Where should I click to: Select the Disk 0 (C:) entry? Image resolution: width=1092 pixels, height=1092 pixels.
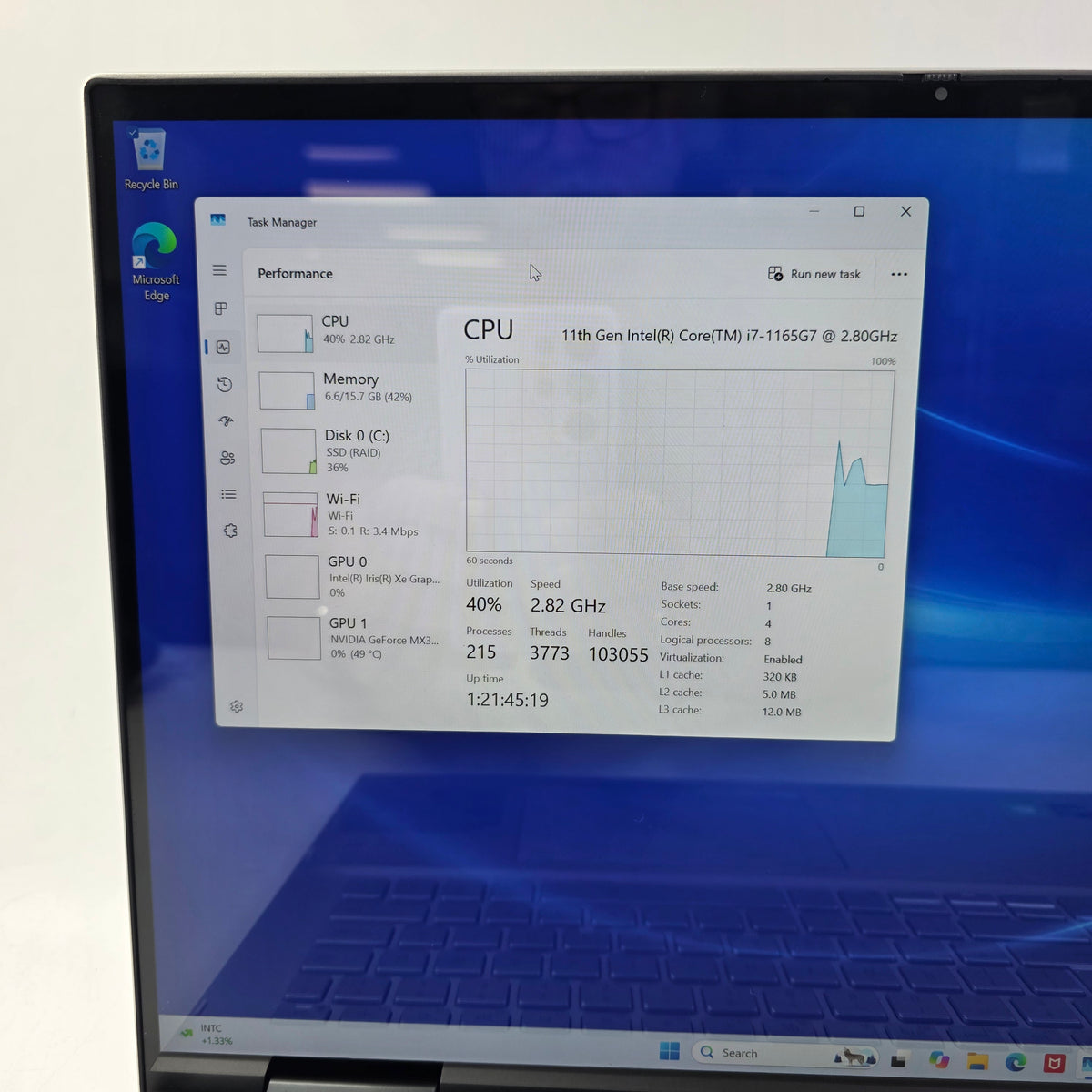350,450
